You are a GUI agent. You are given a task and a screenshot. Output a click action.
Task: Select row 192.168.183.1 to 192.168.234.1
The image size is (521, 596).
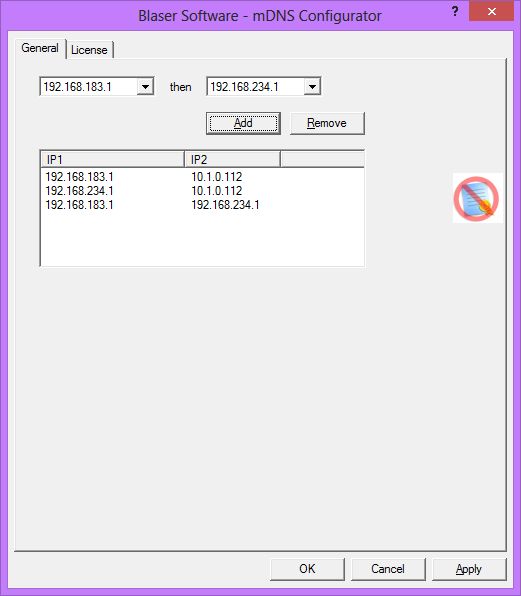click(202, 205)
